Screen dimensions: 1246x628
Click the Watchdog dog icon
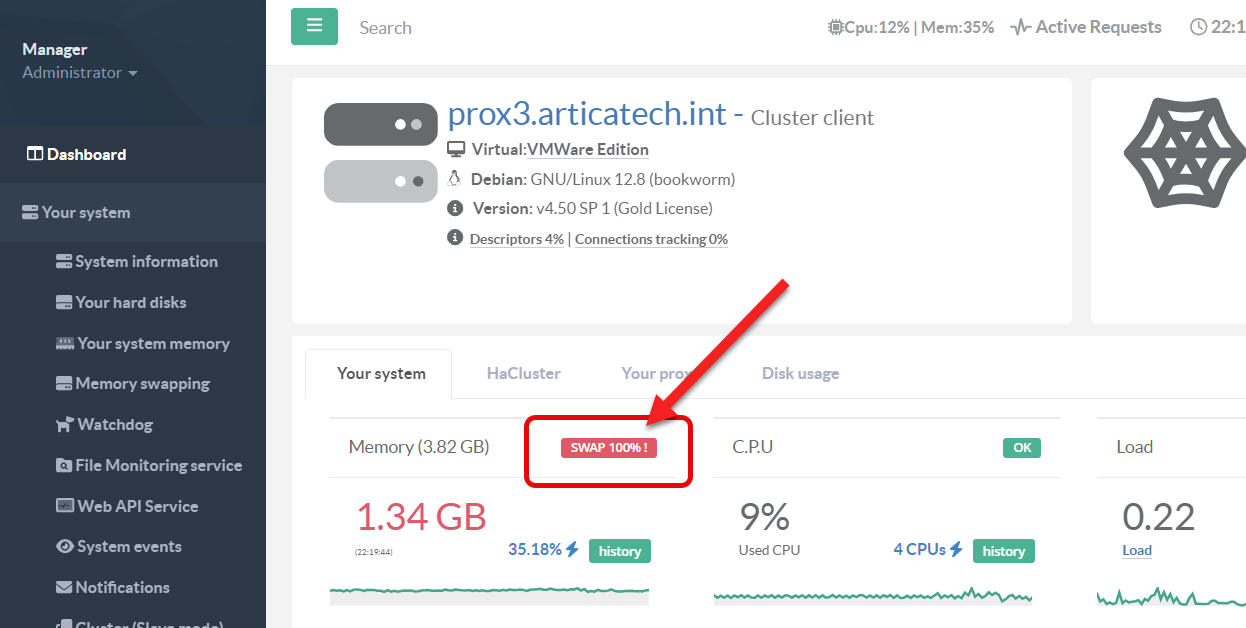point(64,425)
